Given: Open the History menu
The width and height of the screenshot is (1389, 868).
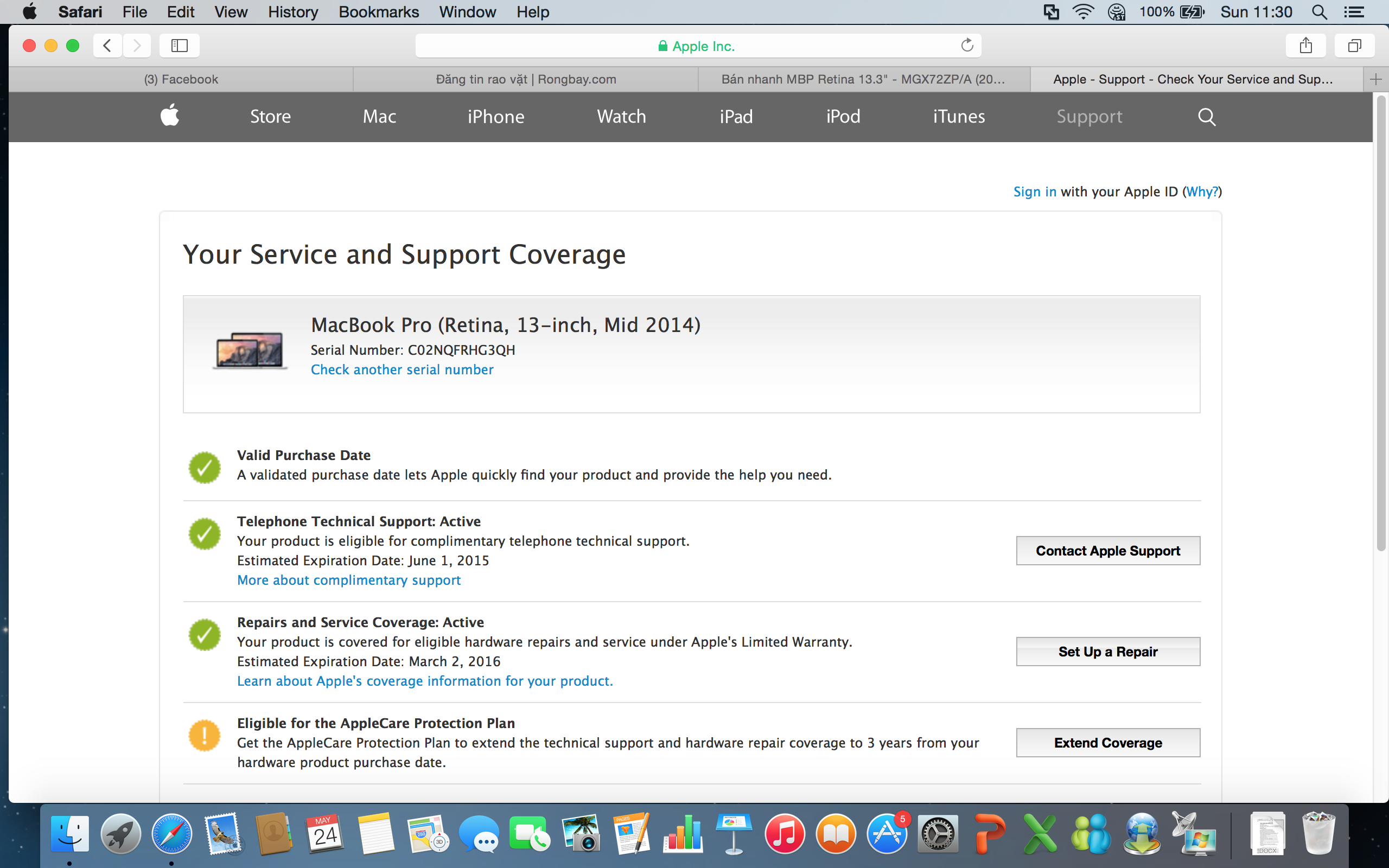Looking at the screenshot, I should pos(293,12).
